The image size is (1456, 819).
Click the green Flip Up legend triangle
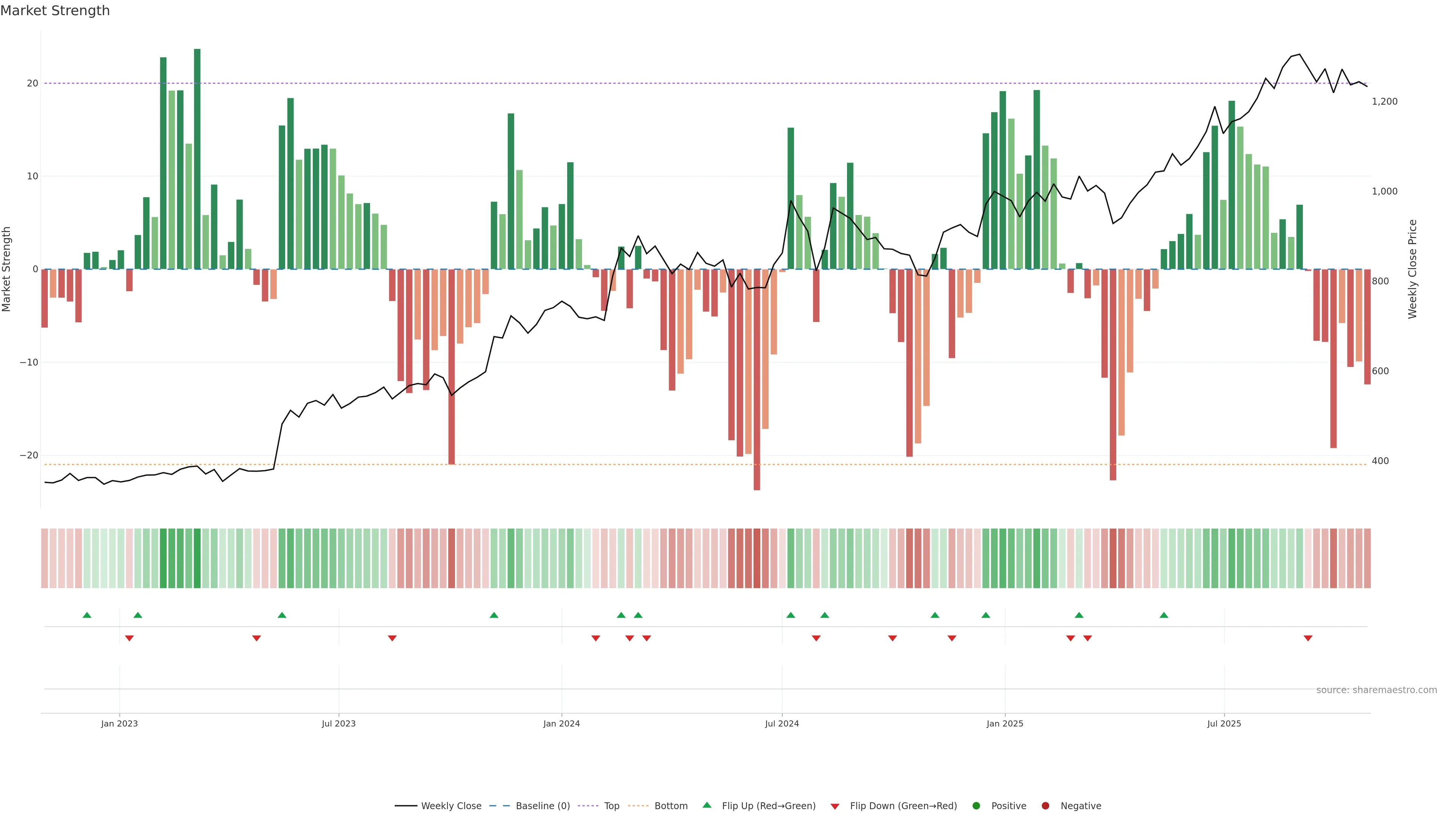click(x=706, y=805)
